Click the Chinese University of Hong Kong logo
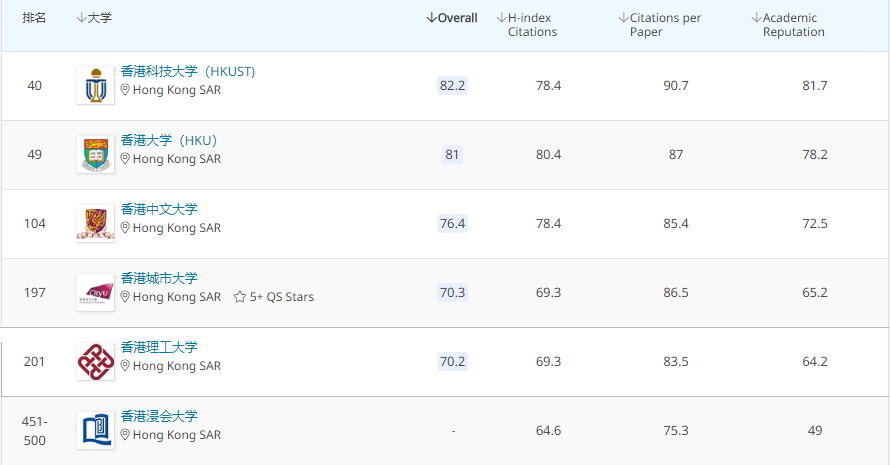Screen dimensions: 890x465 [x=95, y=224]
